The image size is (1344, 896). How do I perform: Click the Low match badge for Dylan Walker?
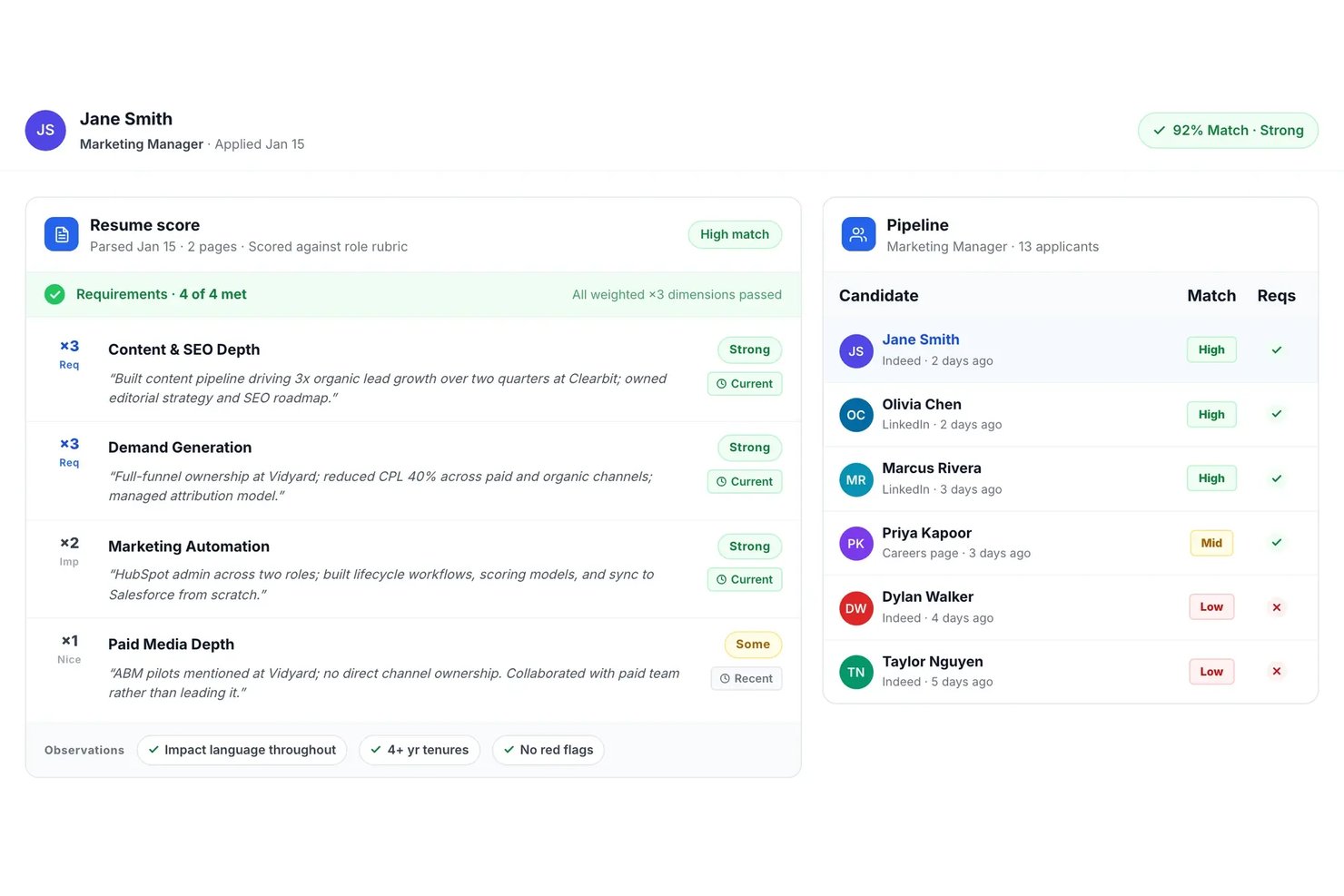click(x=1211, y=607)
